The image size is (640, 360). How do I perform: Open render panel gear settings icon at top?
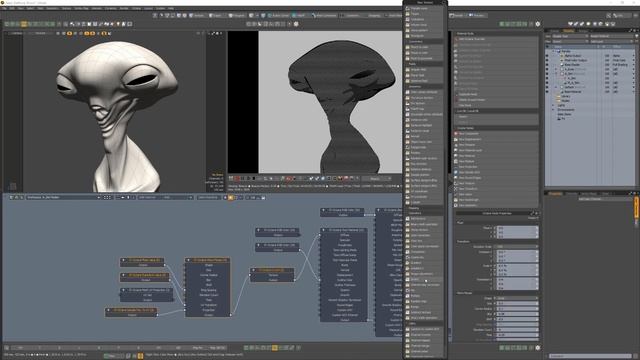(x=538, y=24)
